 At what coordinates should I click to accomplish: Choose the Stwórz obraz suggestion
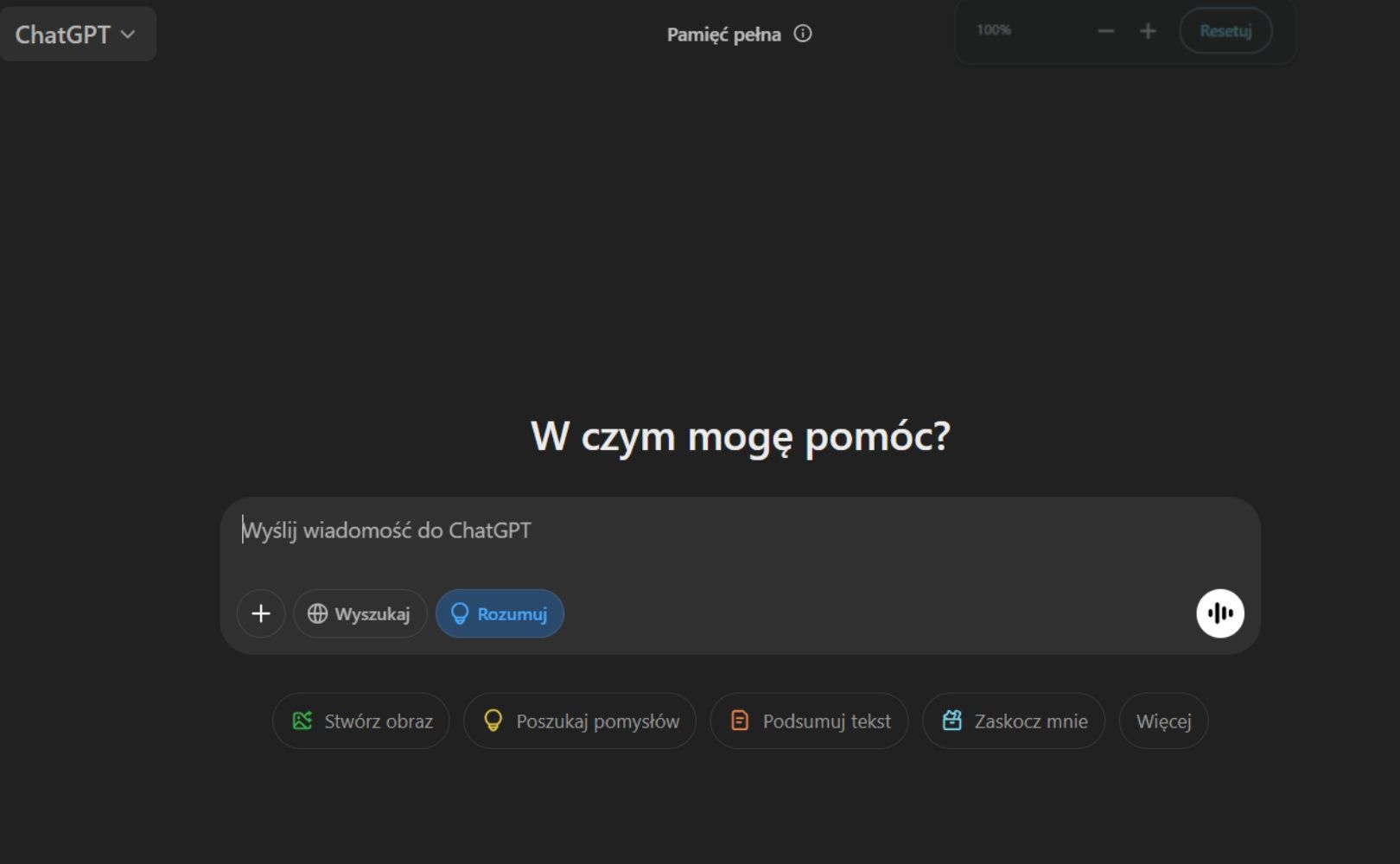tap(361, 721)
